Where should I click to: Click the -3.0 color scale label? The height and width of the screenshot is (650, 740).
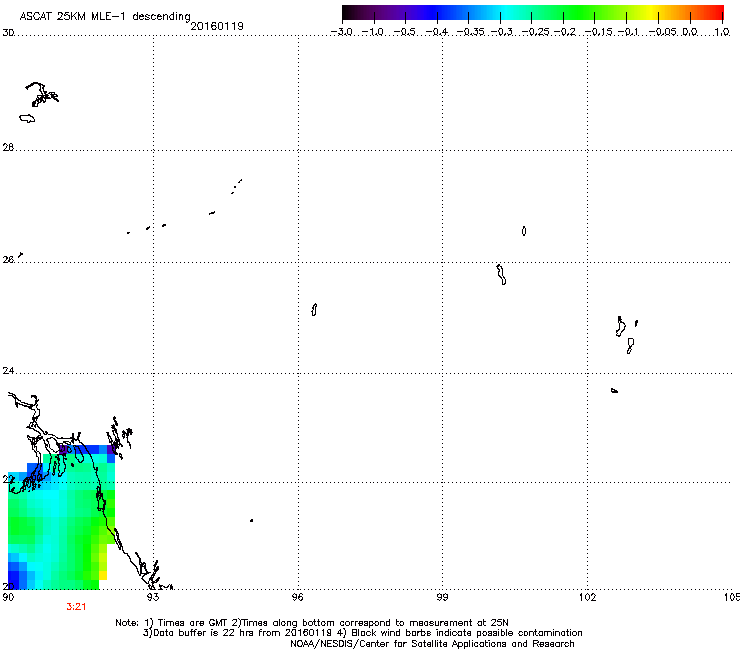click(x=342, y=32)
